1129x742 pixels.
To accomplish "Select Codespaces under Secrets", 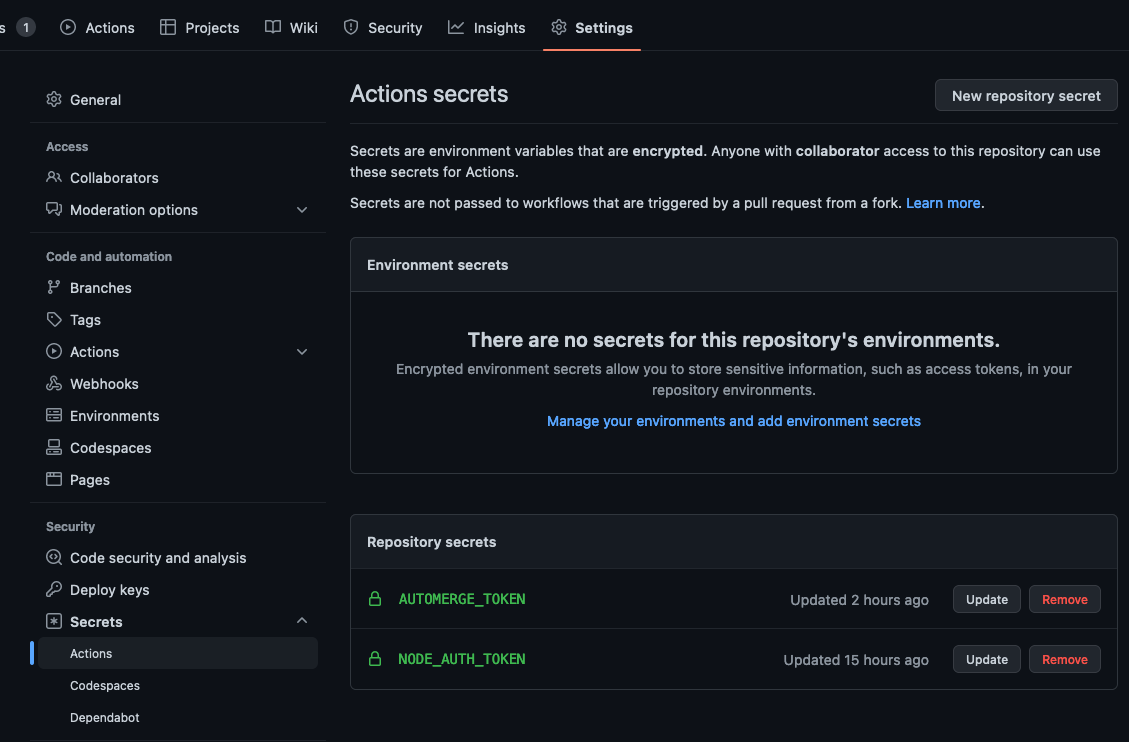I will [x=178, y=685].
